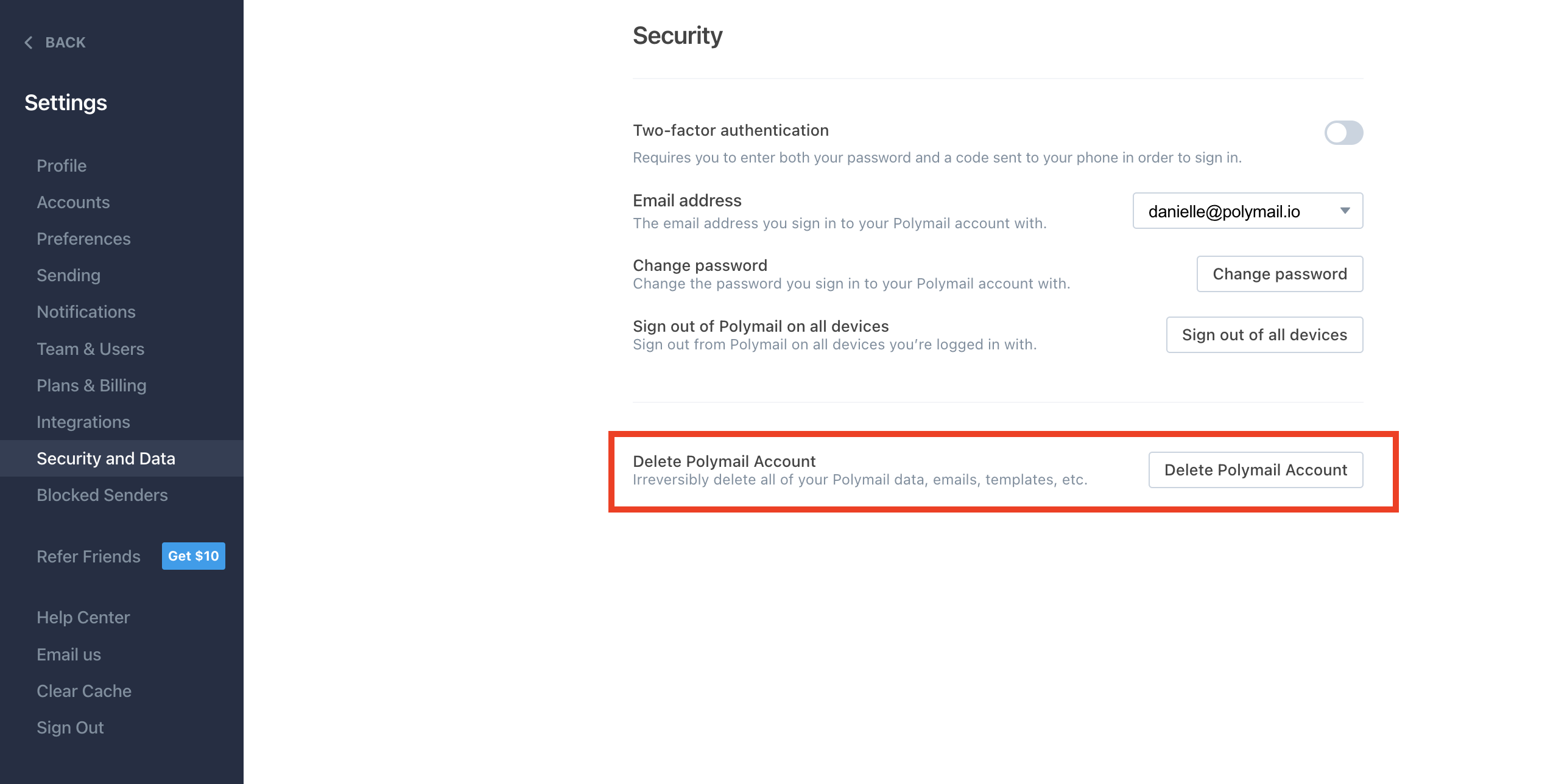Open the email address dropdown
The width and height of the screenshot is (1542, 784).
pos(1247,211)
